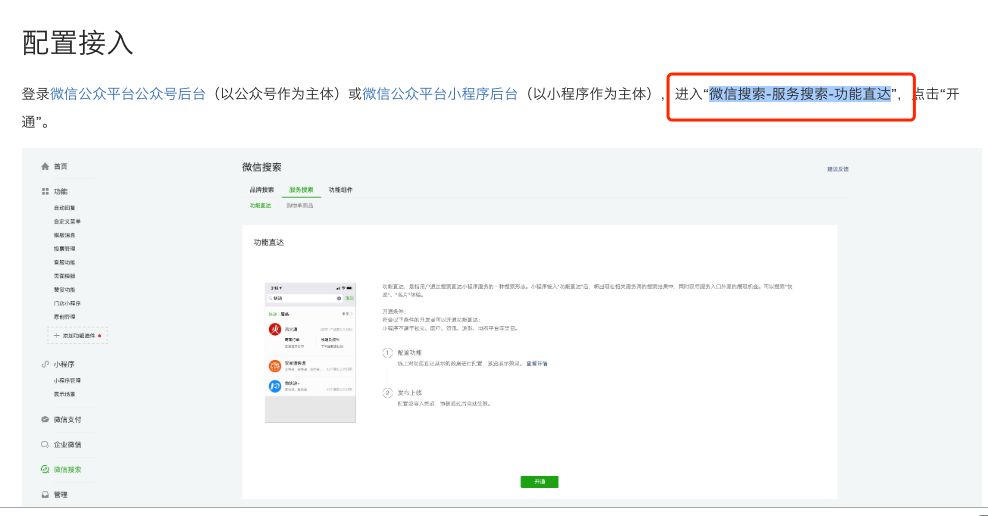Click the 企业微信 sidebar icon
Image resolution: width=988 pixels, height=516 pixels.
(x=45, y=444)
